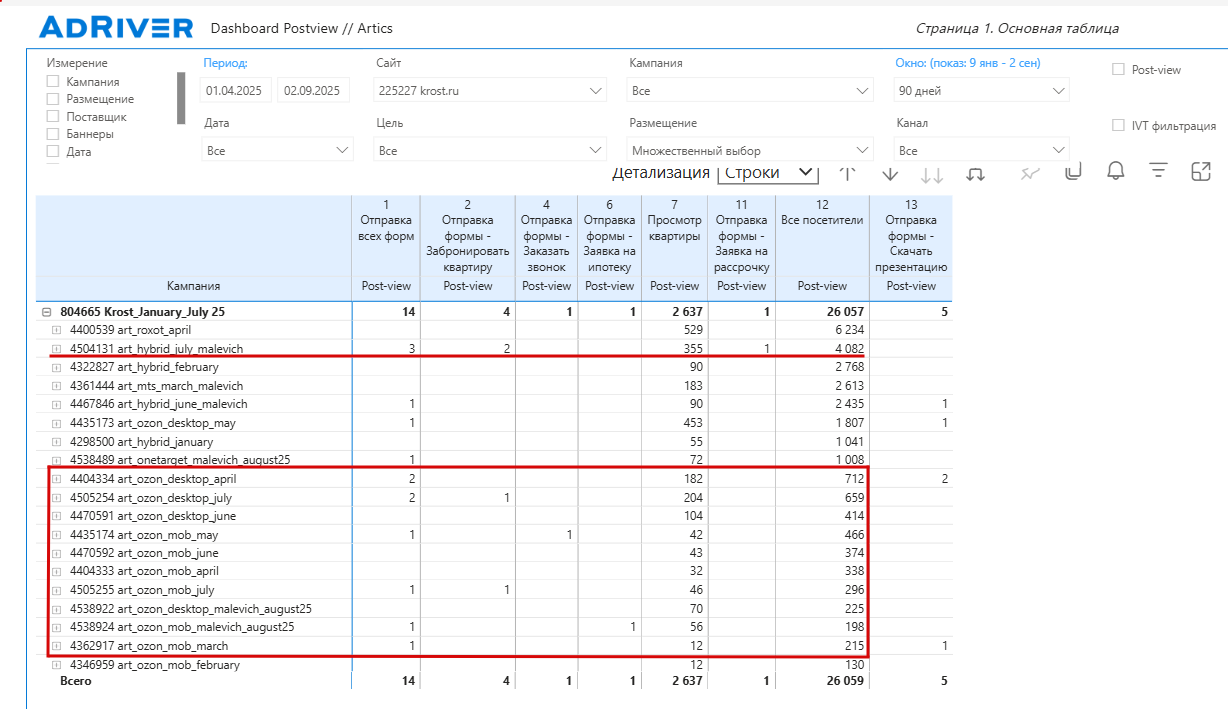This screenshot has height=710, width=1228.
Task: Click the measurement list scrollbar handle
Action: point(181,98)
